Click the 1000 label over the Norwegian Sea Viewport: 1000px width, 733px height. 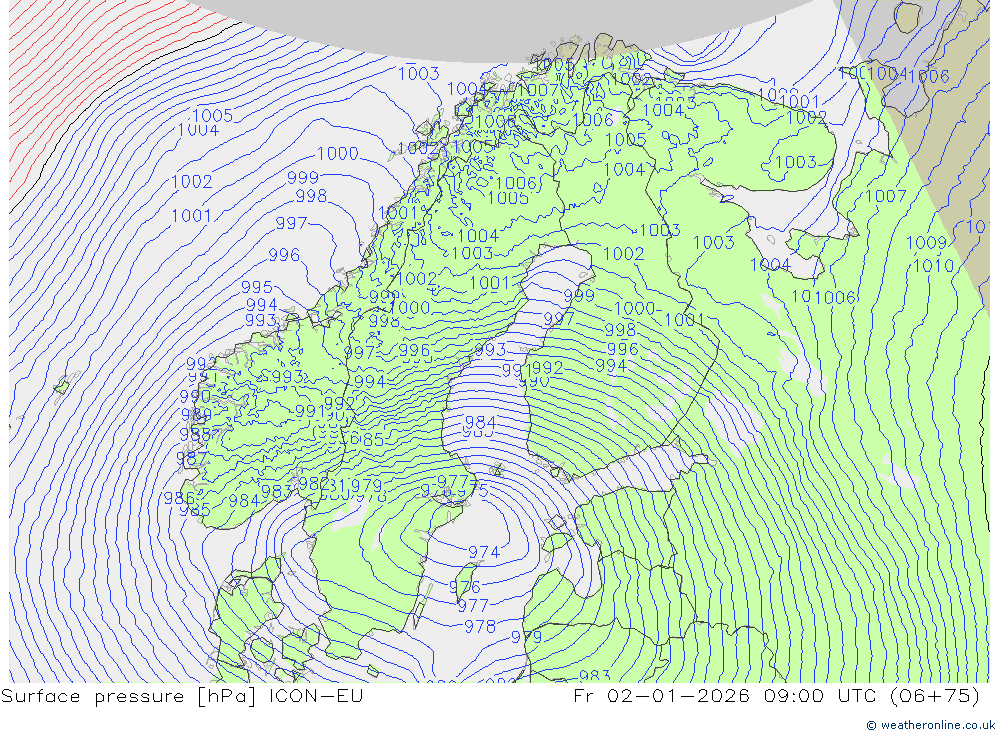pos(338,154)
